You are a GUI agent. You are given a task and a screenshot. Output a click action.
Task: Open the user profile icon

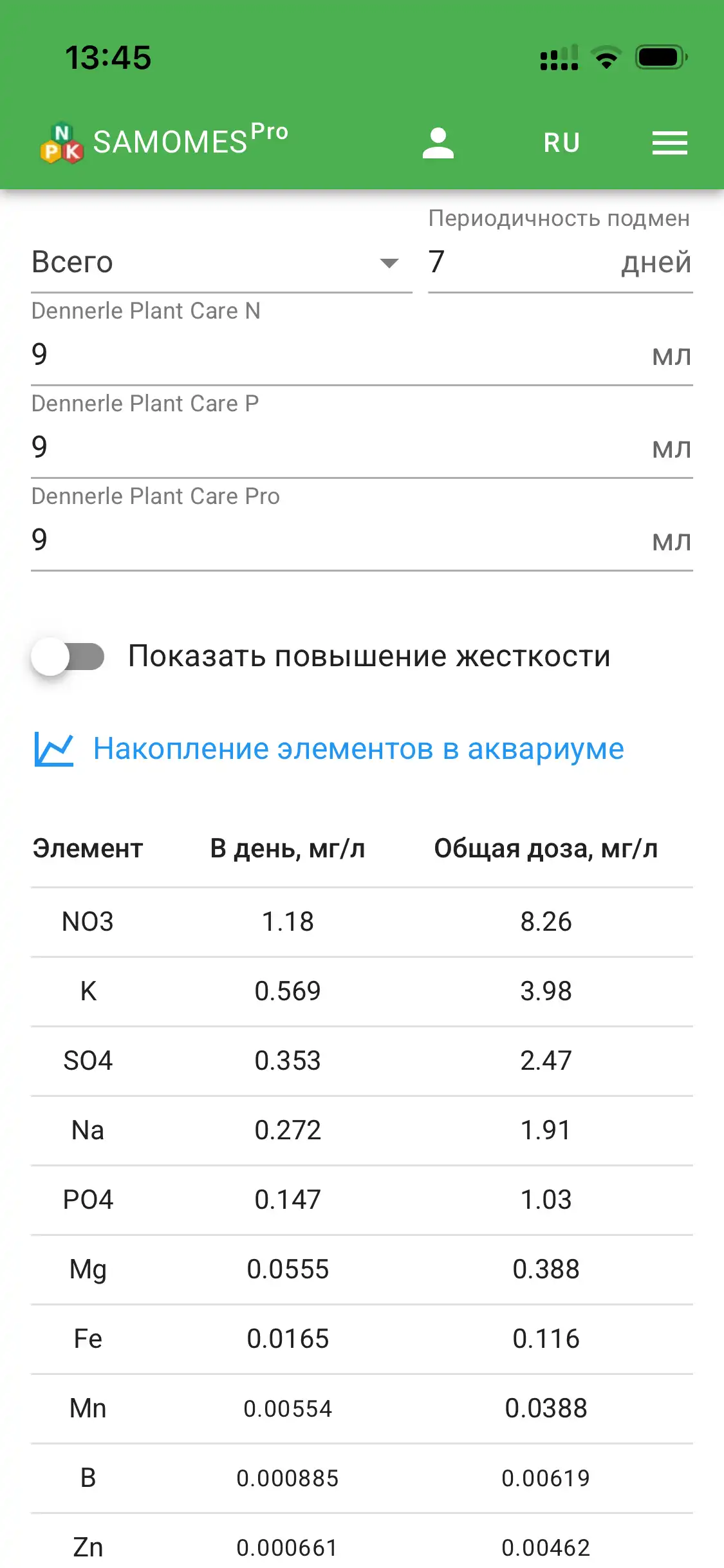(438, 143)
